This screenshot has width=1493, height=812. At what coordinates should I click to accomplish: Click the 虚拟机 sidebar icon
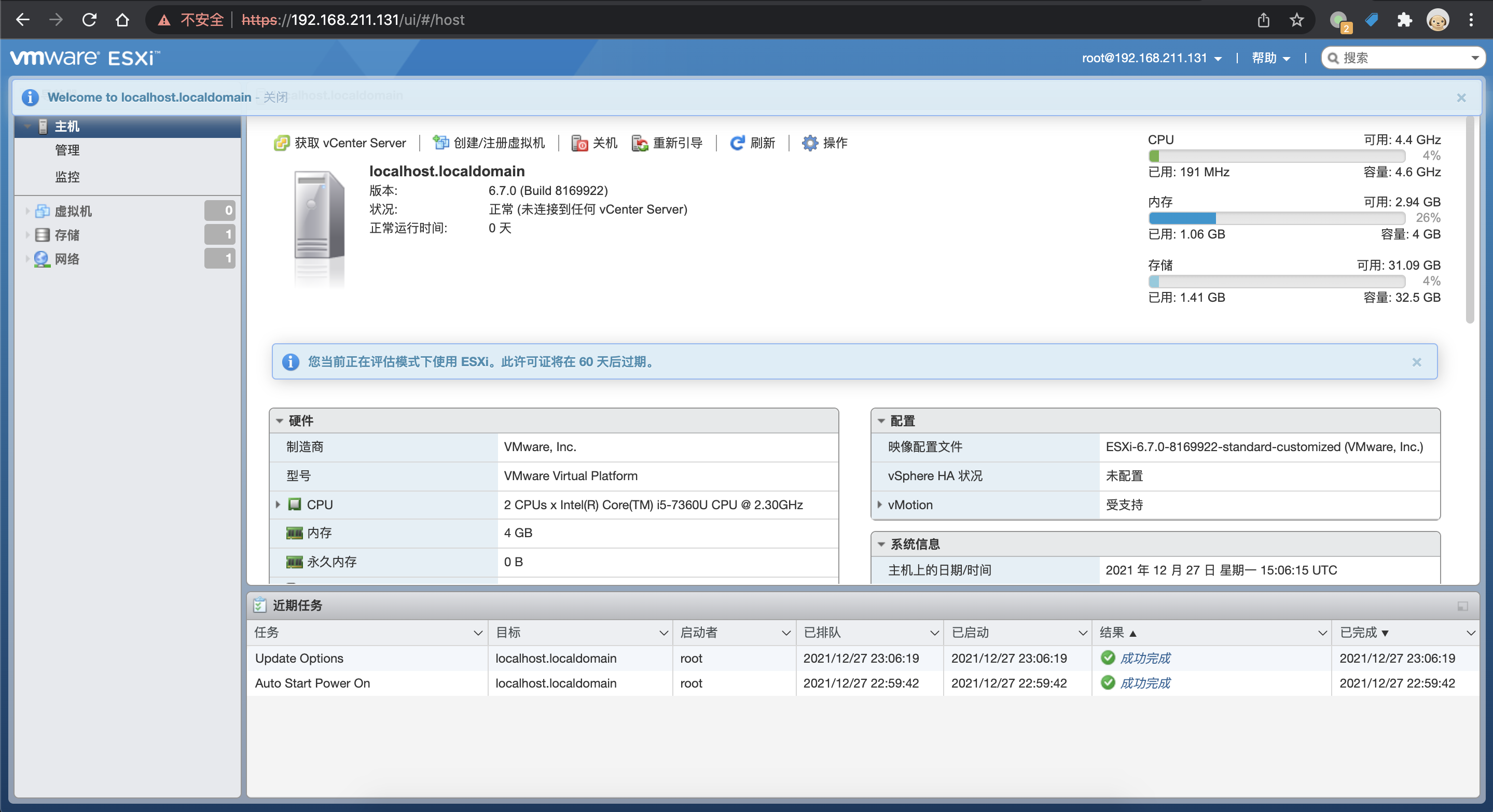tap(43, 211)
